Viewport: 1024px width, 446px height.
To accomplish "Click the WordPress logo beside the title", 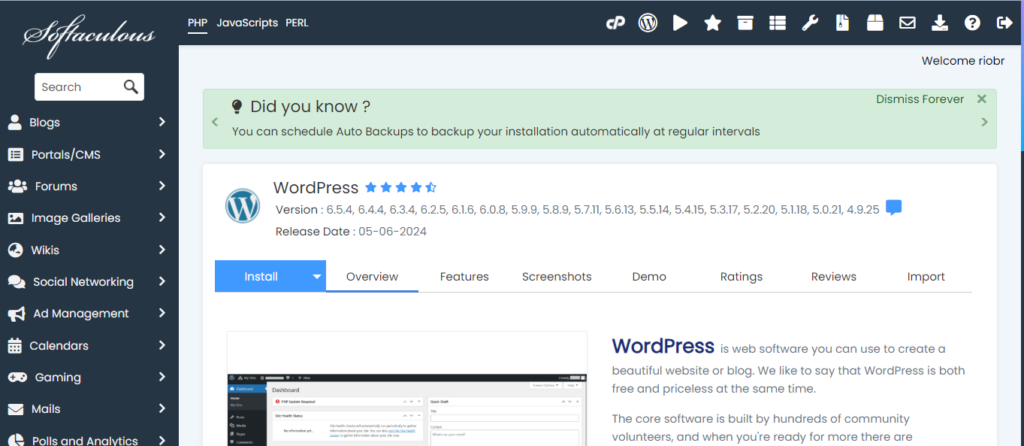I will [x=242, y=206].
